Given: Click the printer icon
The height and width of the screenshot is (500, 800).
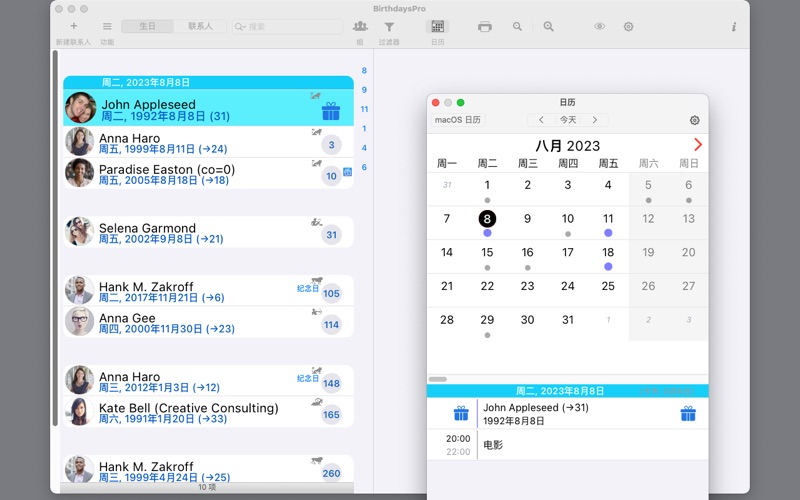Looking at the screenshot, I should click(485, 27).
